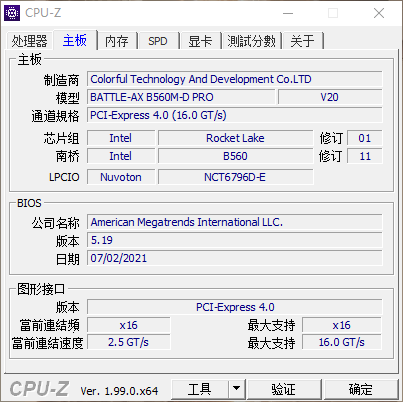
Task: Click the V20 model revision field
Action: (x=330, y=97)
